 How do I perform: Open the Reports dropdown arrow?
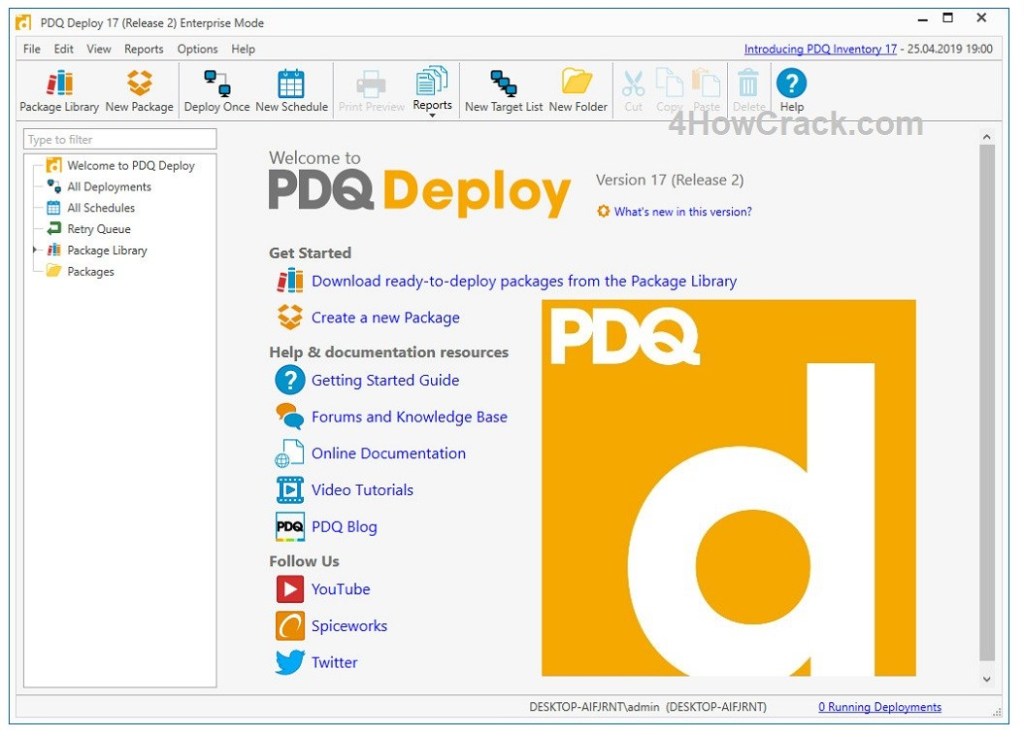(432, 116)
